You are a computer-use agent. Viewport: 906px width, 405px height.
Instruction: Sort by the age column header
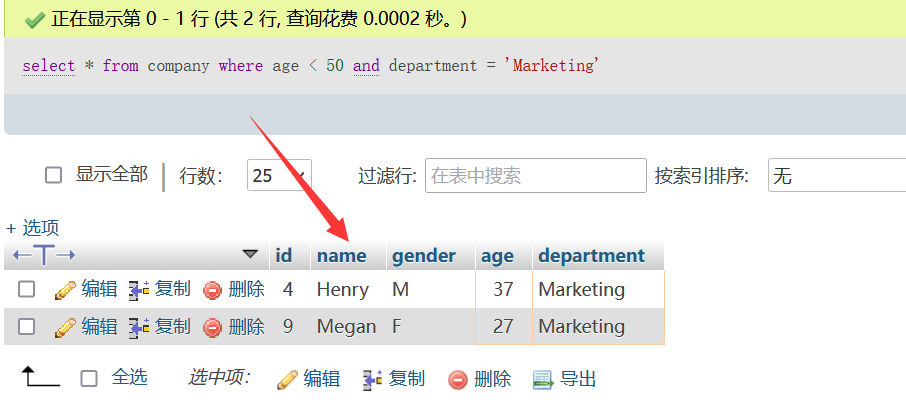pyautogui.click(x=497, y=257)
